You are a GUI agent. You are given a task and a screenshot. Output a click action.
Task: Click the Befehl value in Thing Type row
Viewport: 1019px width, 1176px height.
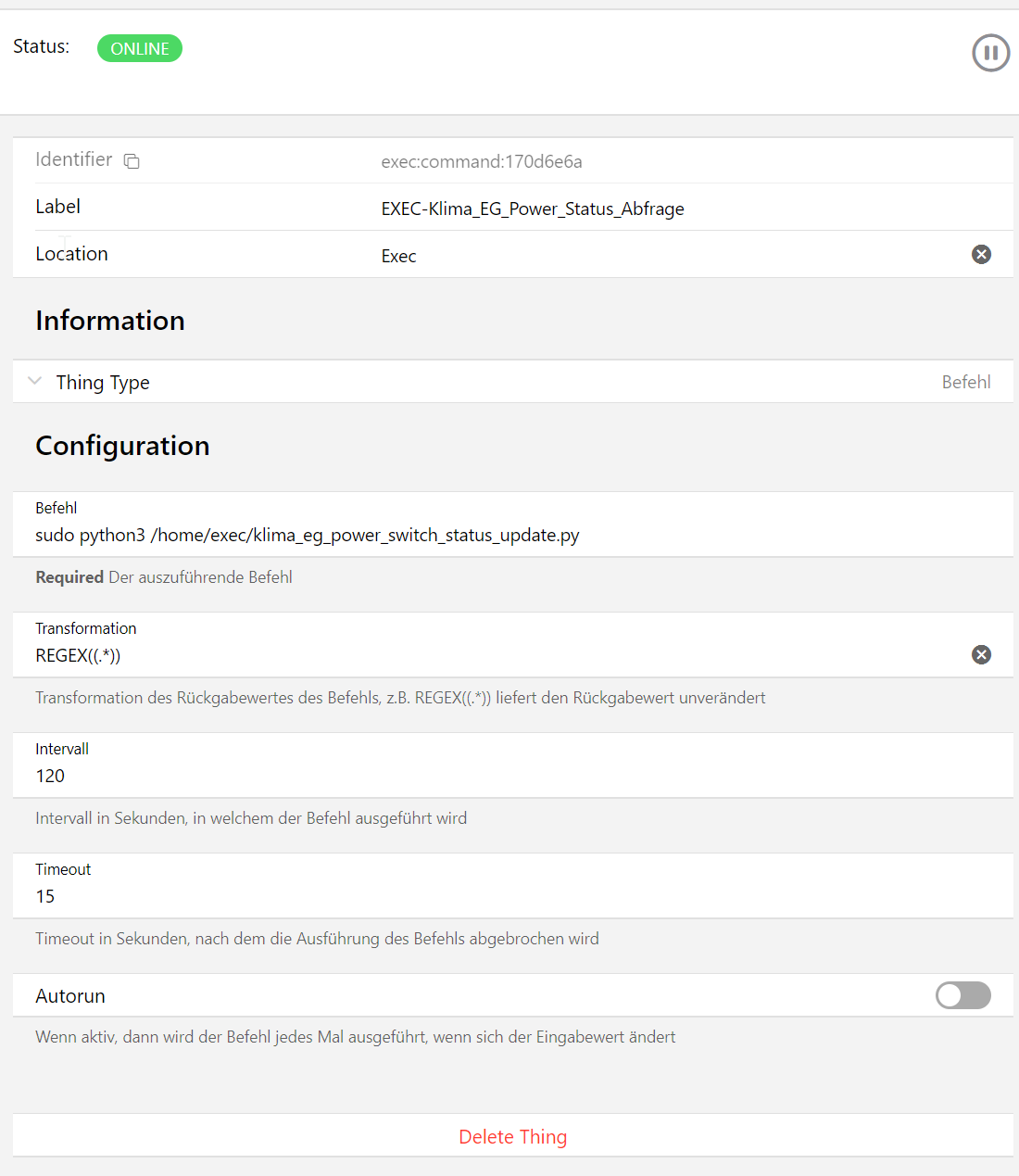pos(965,383)
